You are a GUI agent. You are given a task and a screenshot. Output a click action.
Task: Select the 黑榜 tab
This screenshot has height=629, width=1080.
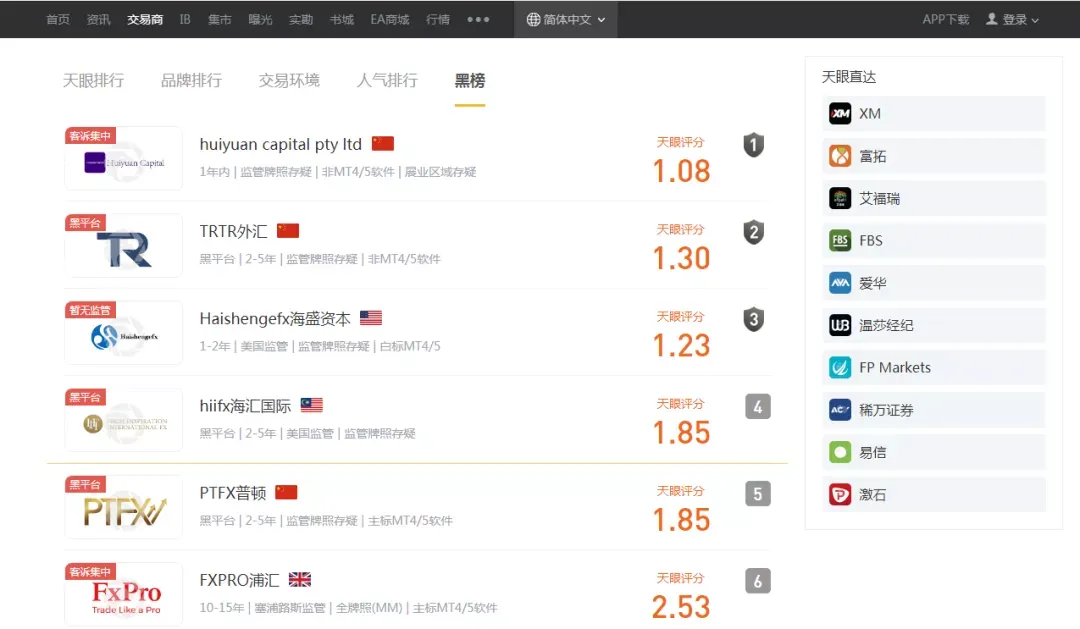pos(470,81)
